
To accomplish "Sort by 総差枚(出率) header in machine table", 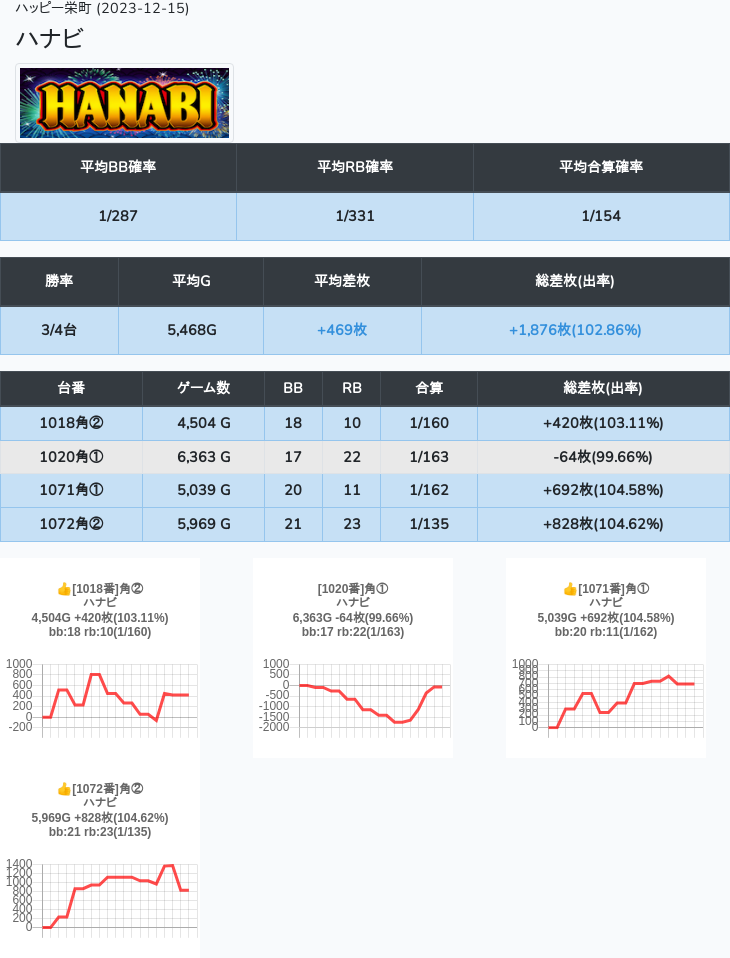I will 603,388.
